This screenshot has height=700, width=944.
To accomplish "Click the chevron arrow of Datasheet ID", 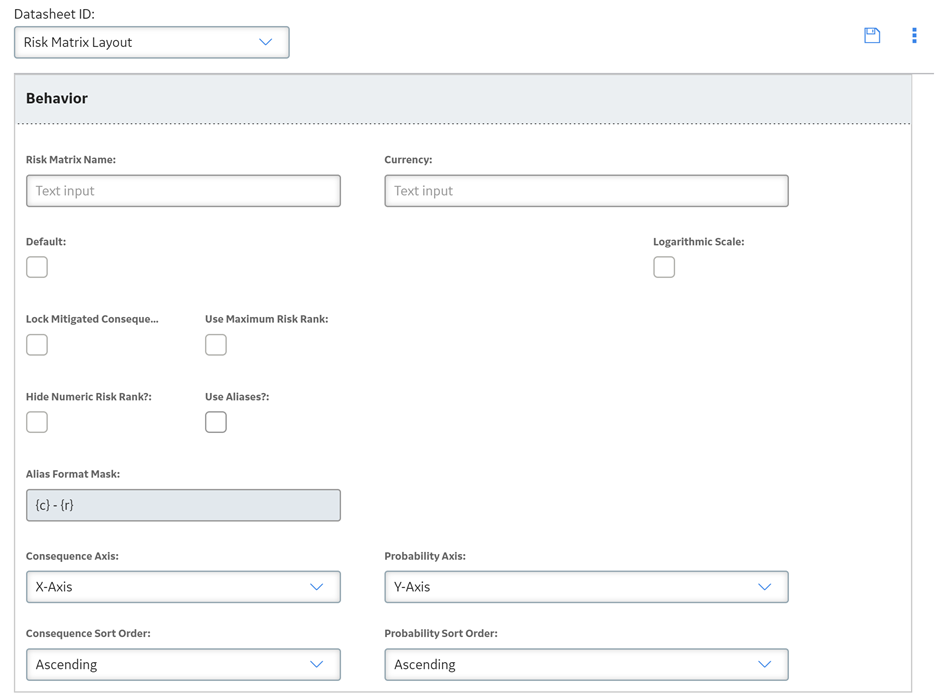I will click(266, 42).
